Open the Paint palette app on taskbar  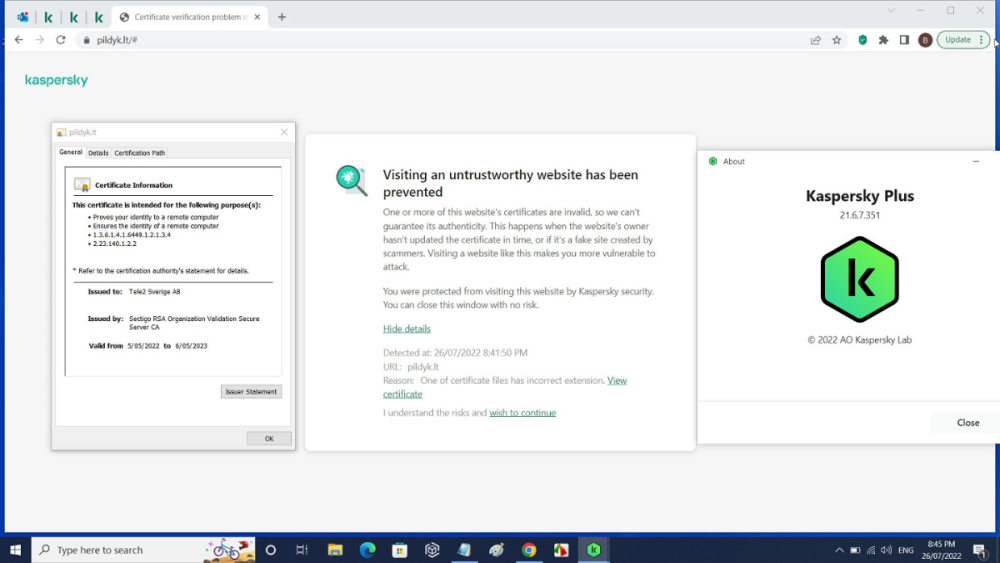pyautogui.click(x=496, y=550)
